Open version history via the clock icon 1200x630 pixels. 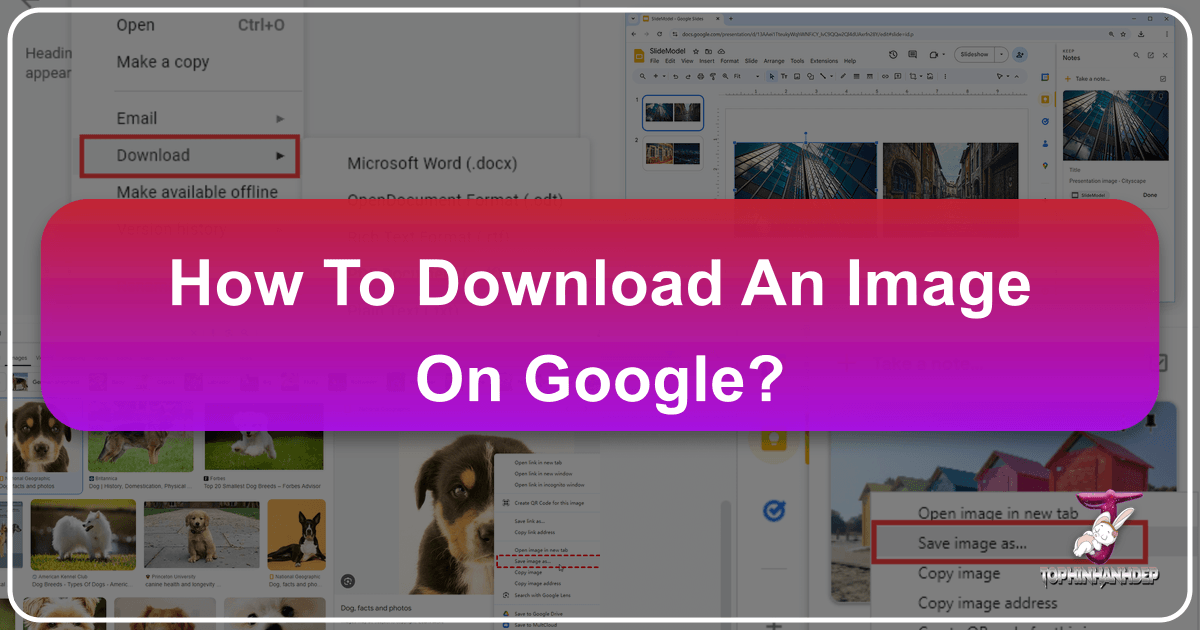893,54
